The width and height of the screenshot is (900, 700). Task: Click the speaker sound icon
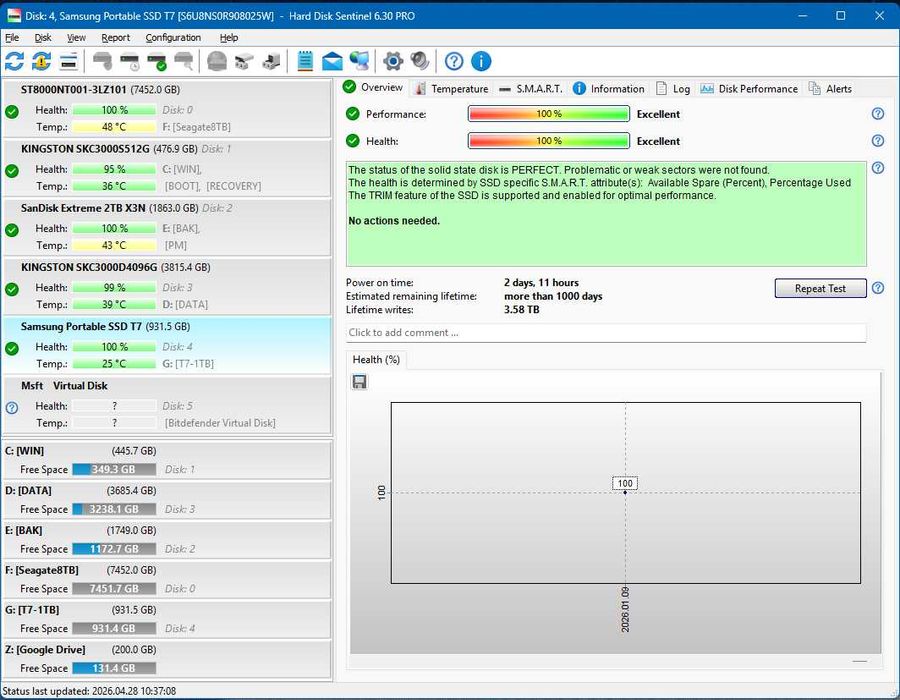click(x=420, y=61)
